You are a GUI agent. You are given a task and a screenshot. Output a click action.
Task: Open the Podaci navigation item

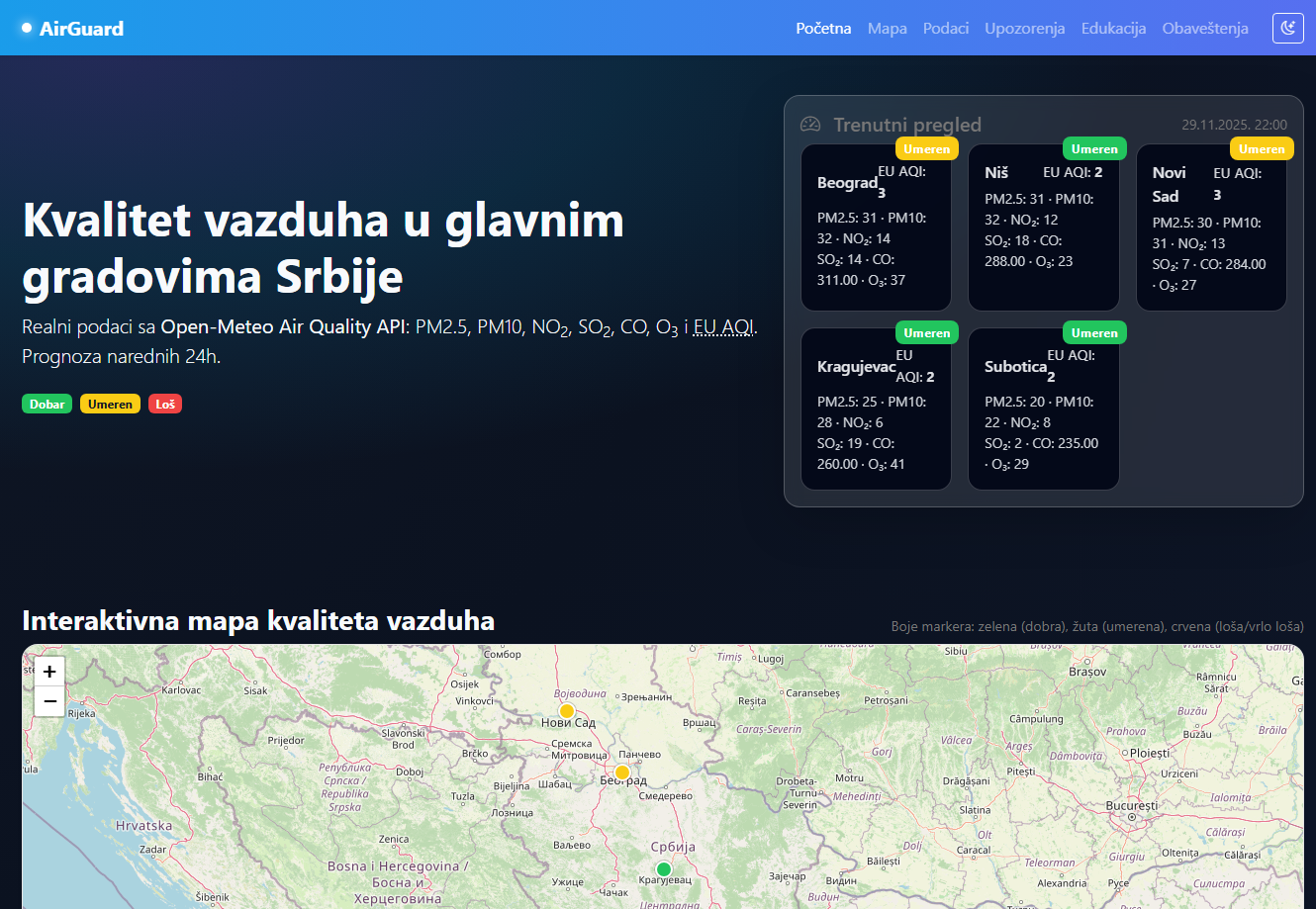(x=946, y=28)
